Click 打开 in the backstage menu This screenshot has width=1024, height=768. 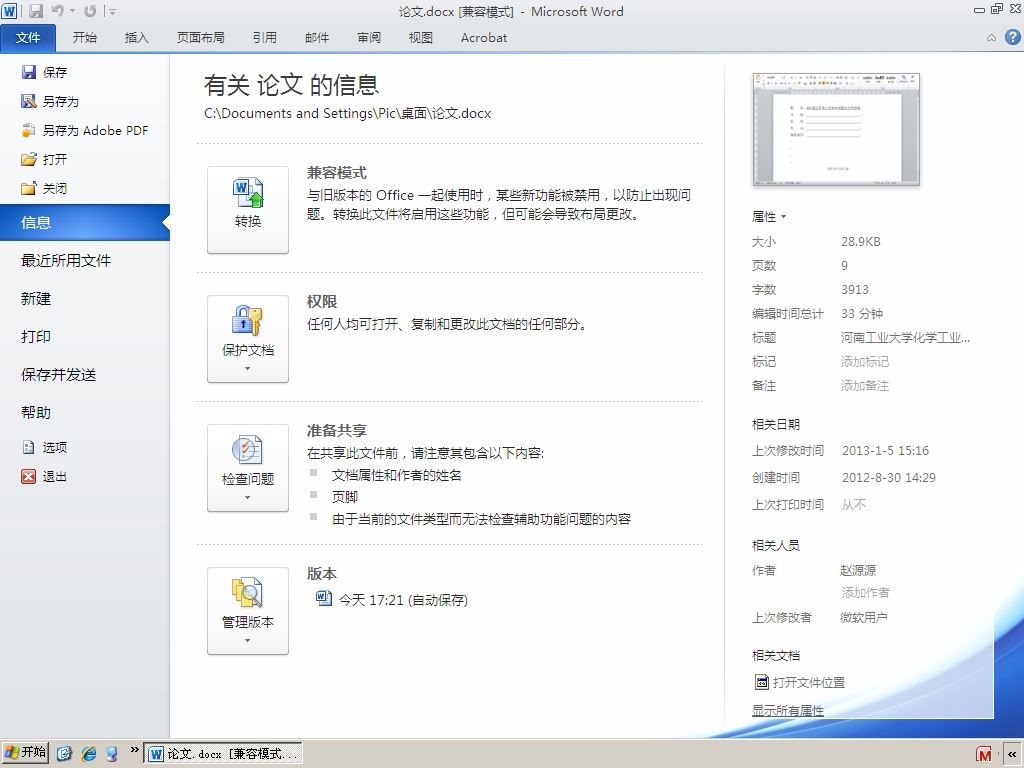click(44, 159)
